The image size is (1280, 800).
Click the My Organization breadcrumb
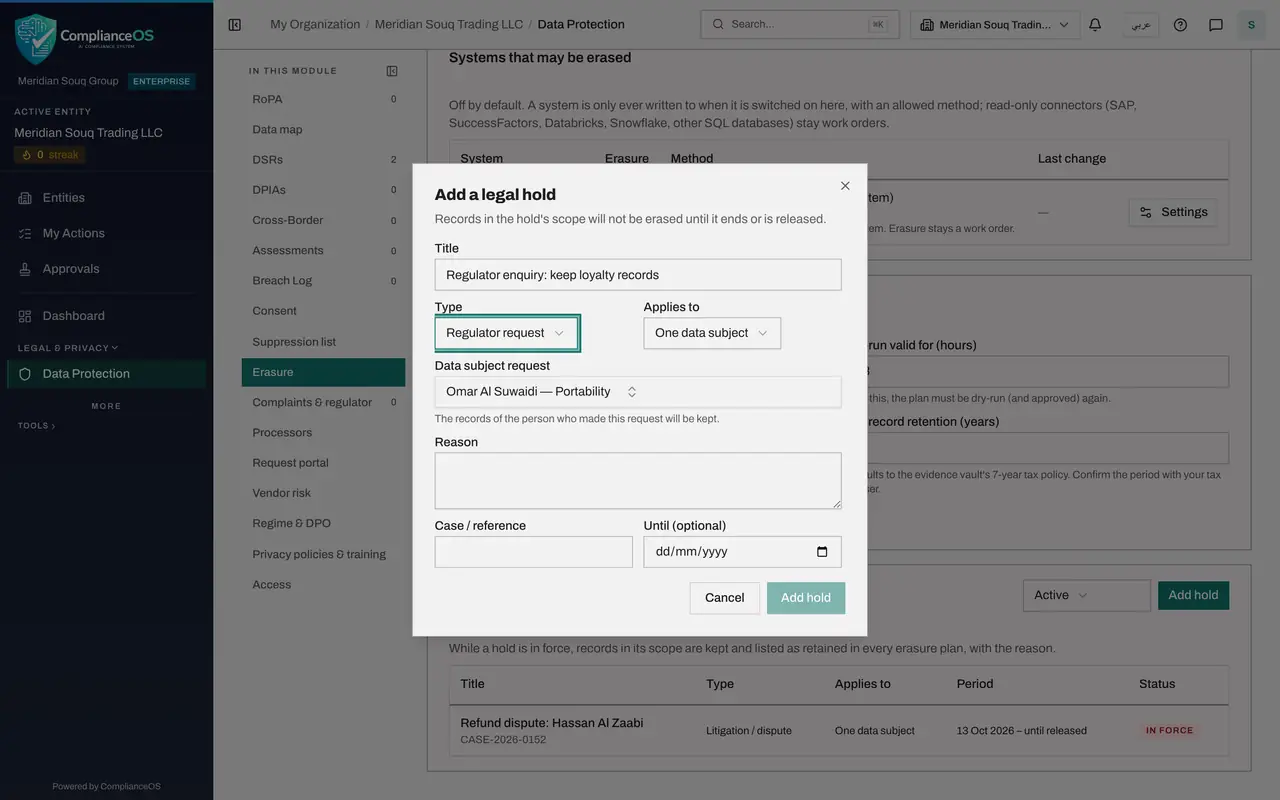tap(315, 25)
